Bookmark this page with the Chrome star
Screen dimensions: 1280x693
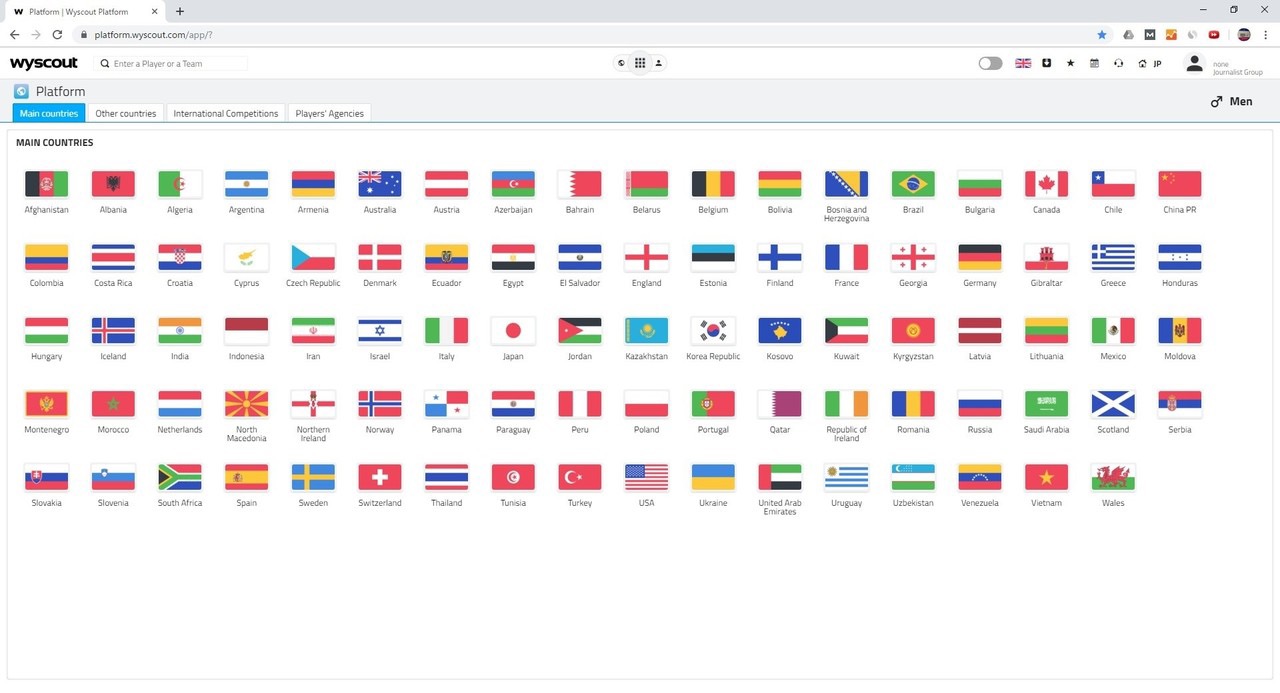pos(1102,34)
